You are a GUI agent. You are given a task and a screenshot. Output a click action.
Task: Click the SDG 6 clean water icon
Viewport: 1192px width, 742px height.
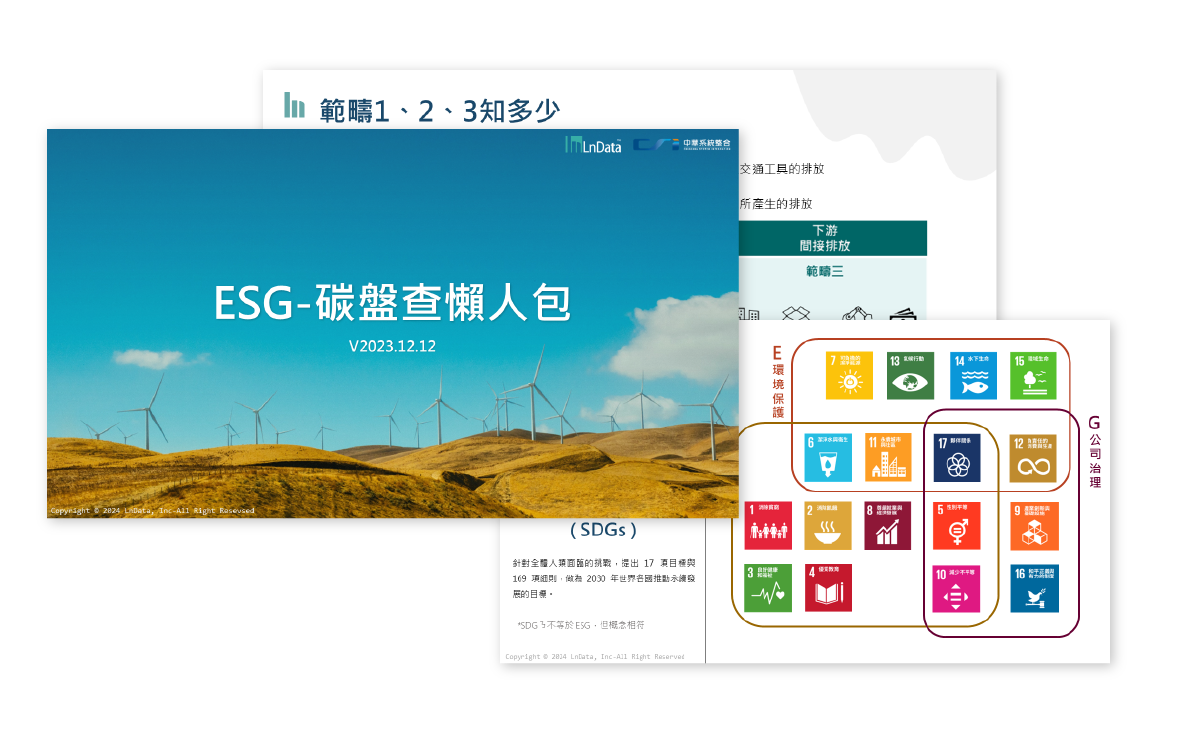pos(829,457)
